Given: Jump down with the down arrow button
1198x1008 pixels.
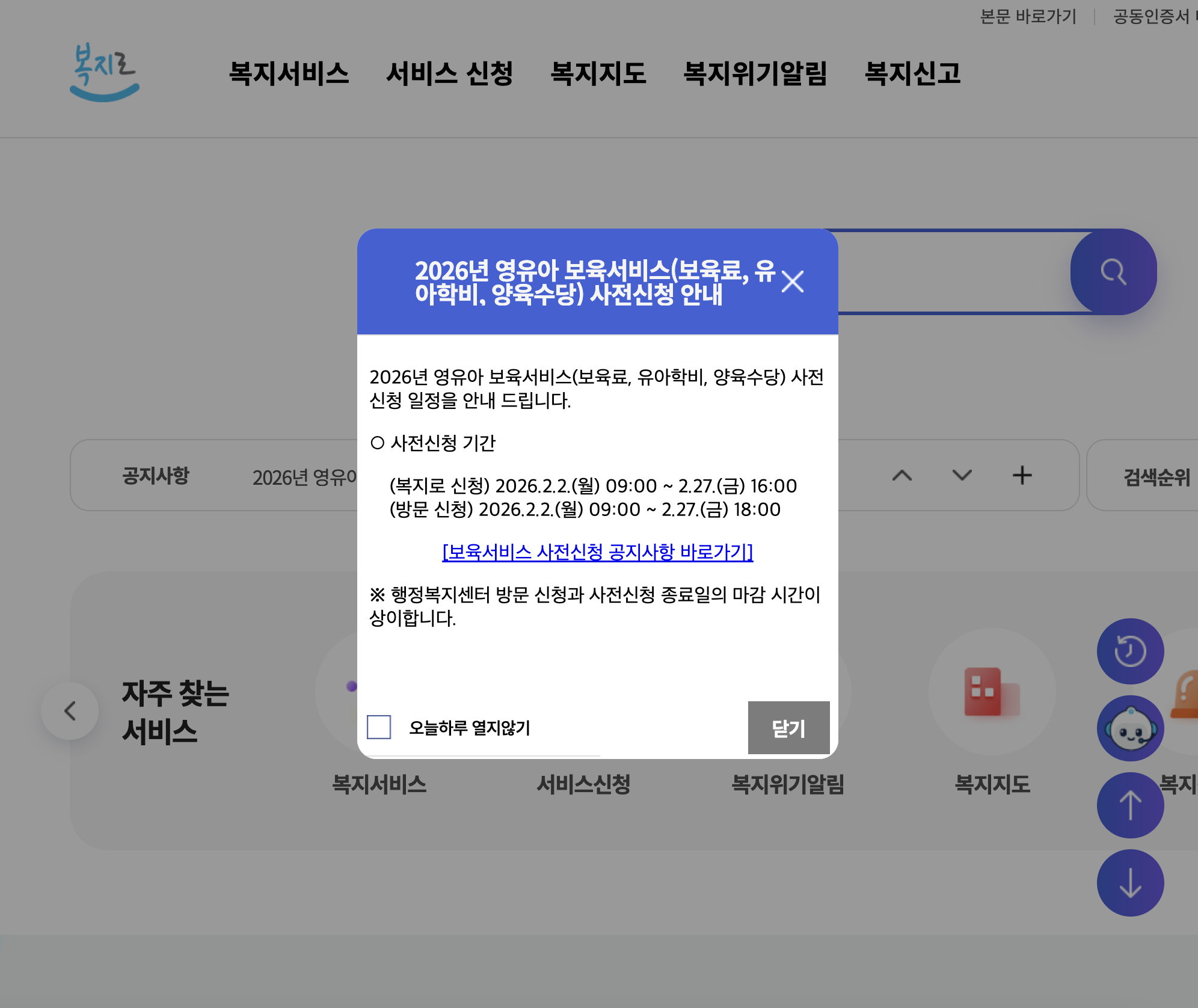Looking at the screenshot, I should [x=1130, y=883].
